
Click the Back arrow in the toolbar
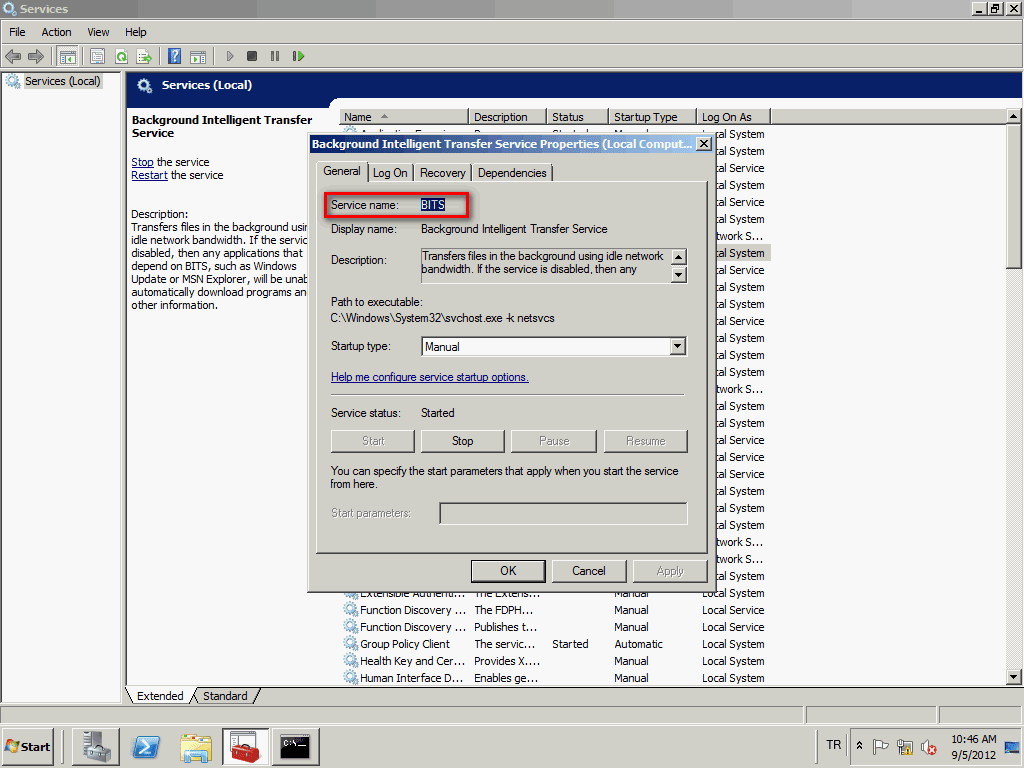pyautogui.click(x=13, y=57)
